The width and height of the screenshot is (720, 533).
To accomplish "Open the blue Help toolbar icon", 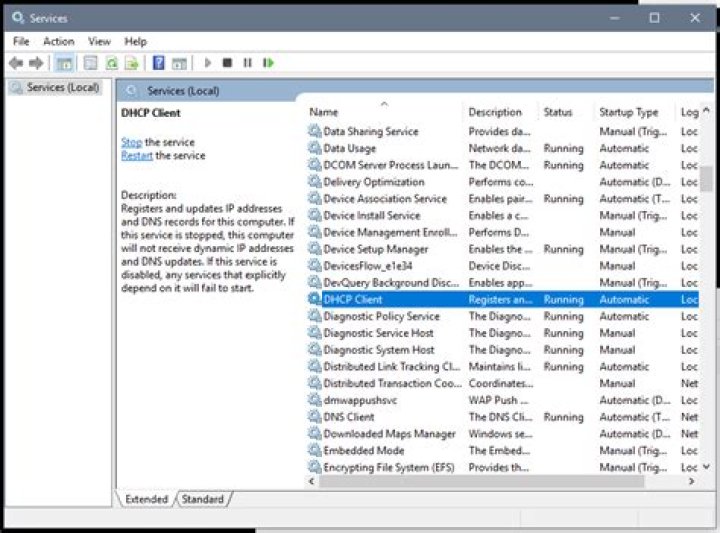I will click(158, 62).
